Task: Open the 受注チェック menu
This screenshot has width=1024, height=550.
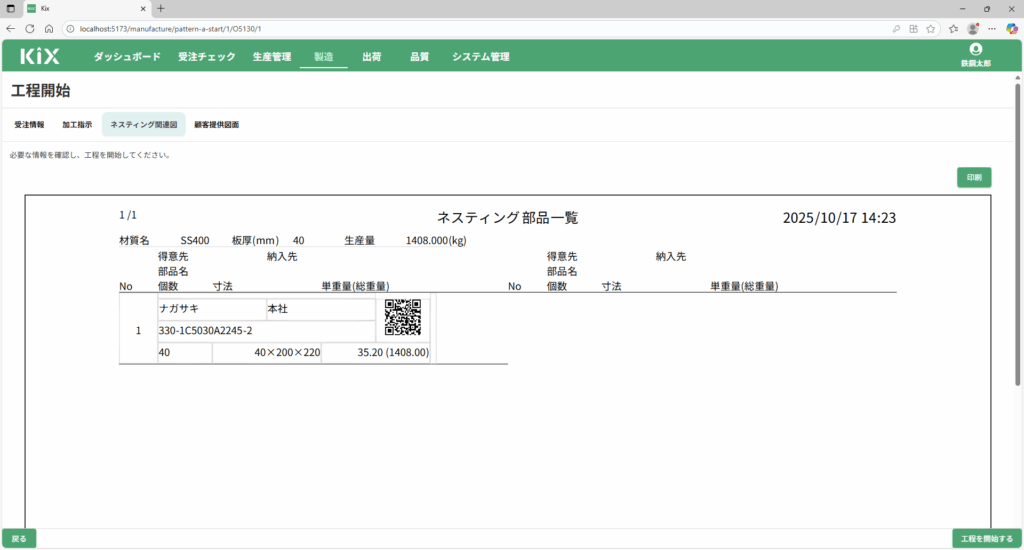Action: point(207,57)
